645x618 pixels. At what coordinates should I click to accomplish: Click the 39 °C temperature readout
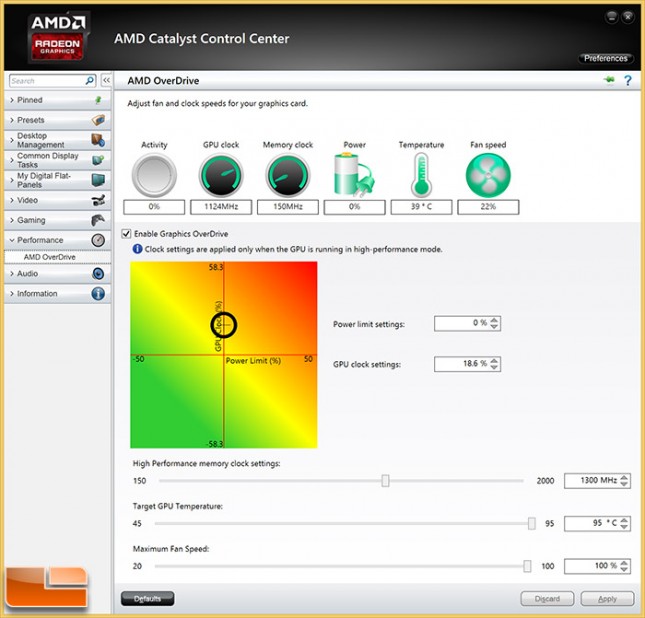point(421,207)
